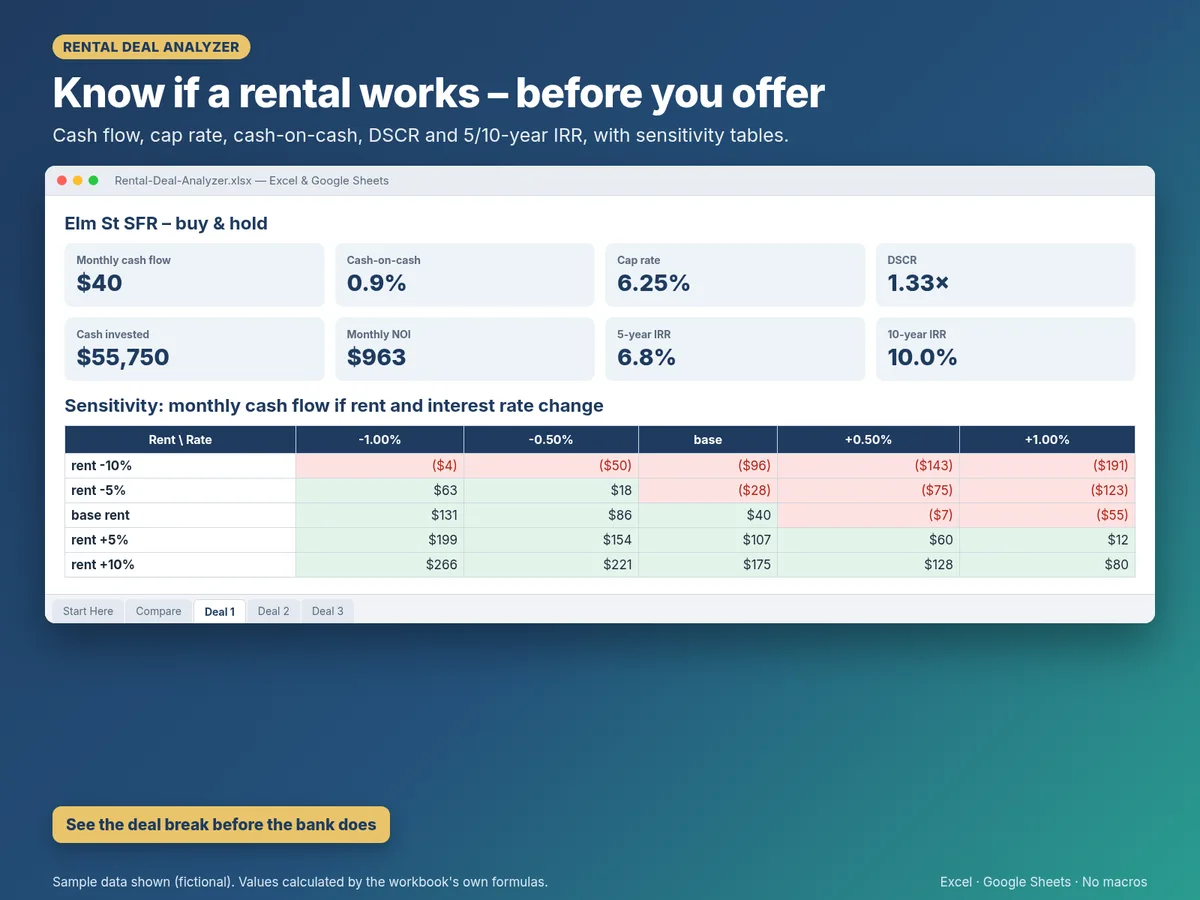Screen dimensions: 1200x900
Task: Click the ($143) cell
Action: (868, 466)
